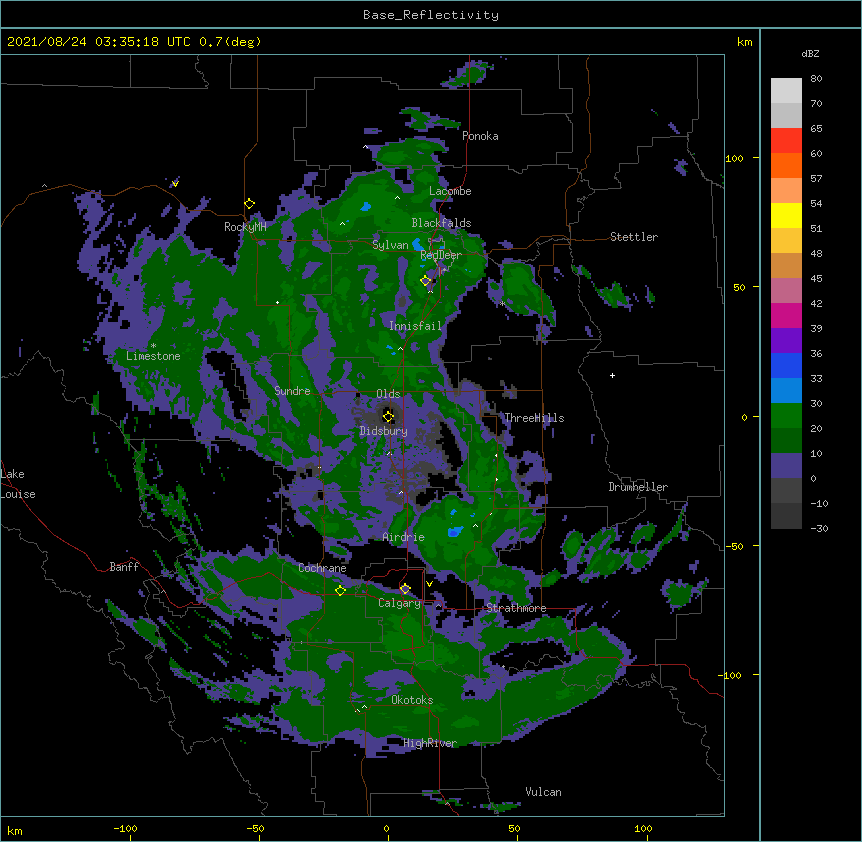The height and width of the screenshot is (842, 862).
Task: Click the Lake Louise label
Action: [18, 484]
